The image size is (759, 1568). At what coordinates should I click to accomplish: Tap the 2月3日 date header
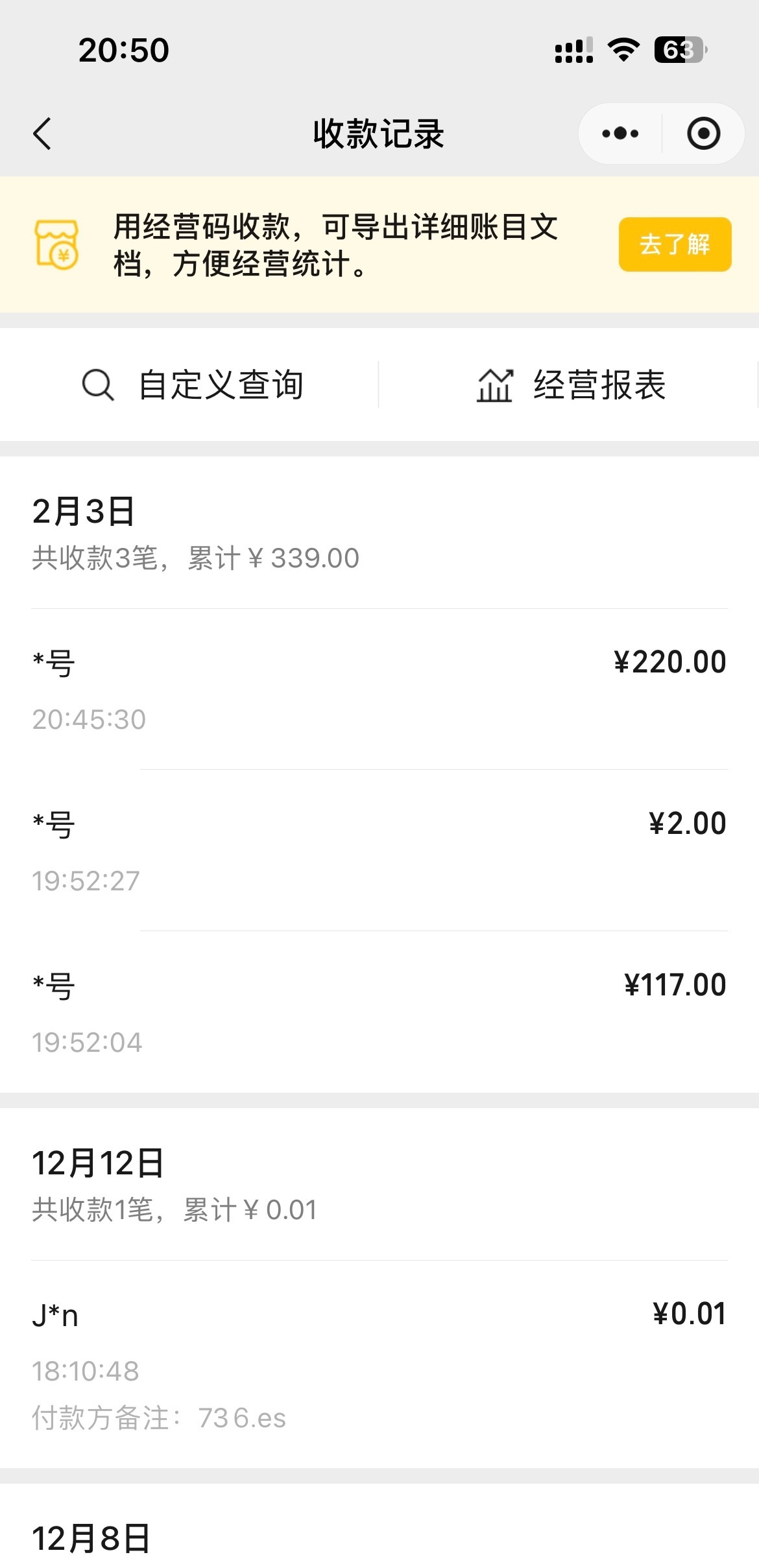click(x=84, y=512)
